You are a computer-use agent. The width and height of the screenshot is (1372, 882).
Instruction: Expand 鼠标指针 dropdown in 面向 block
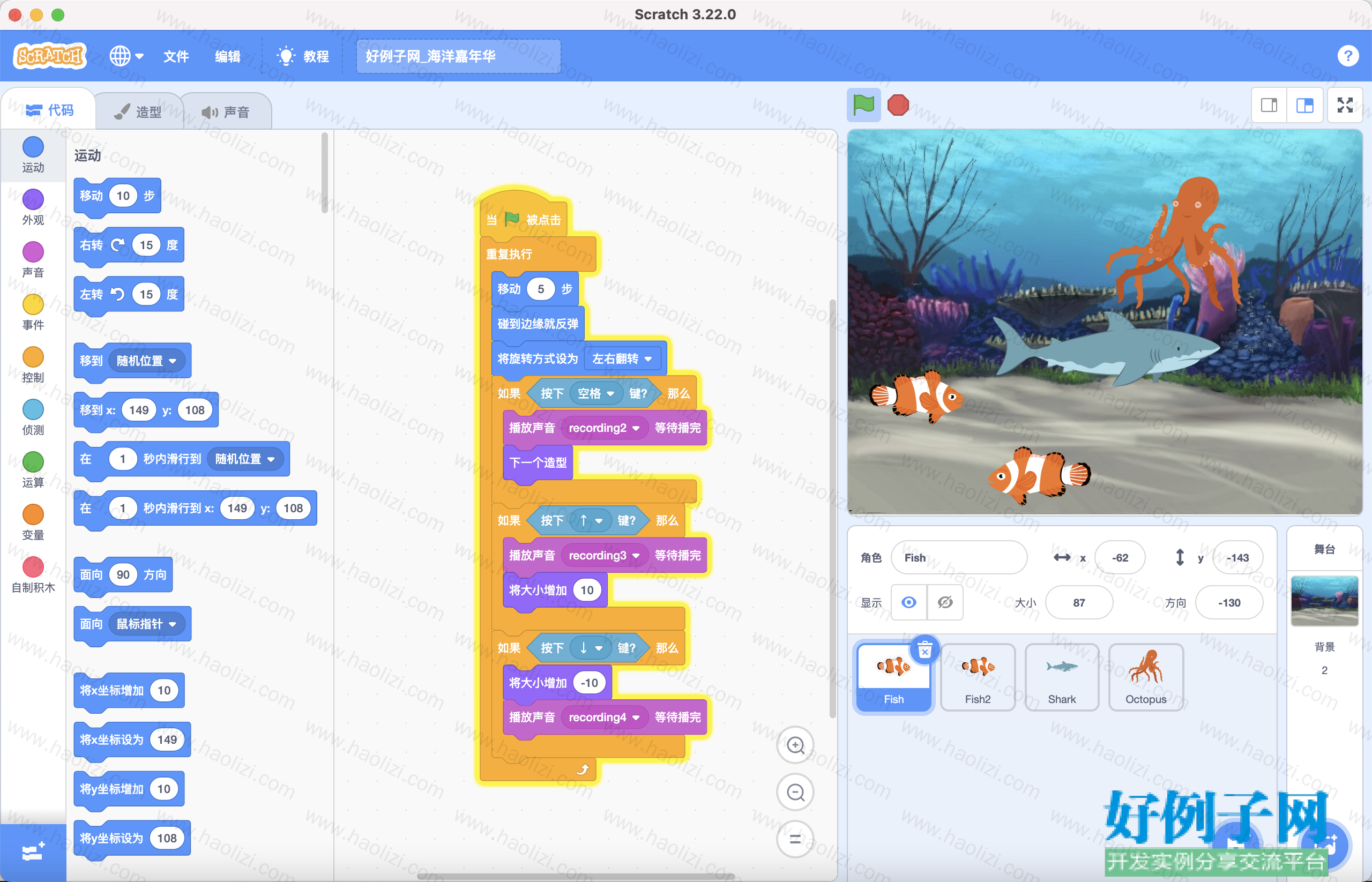pos(146,624)
